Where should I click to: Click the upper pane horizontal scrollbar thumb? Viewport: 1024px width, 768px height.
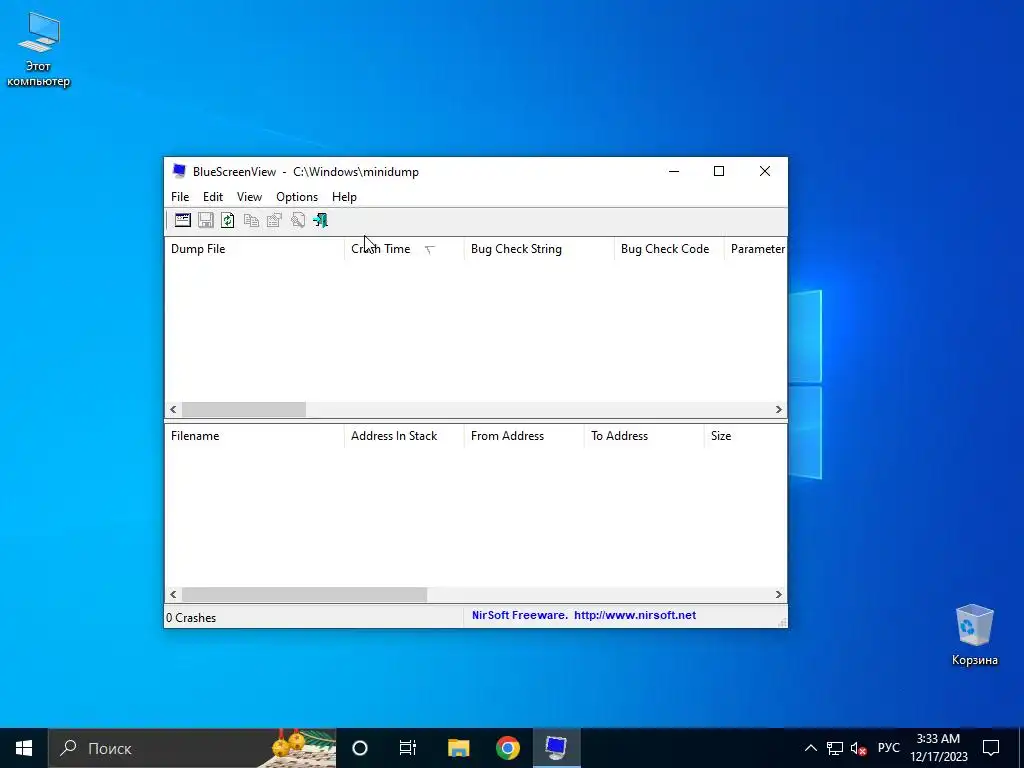(244, 409)
